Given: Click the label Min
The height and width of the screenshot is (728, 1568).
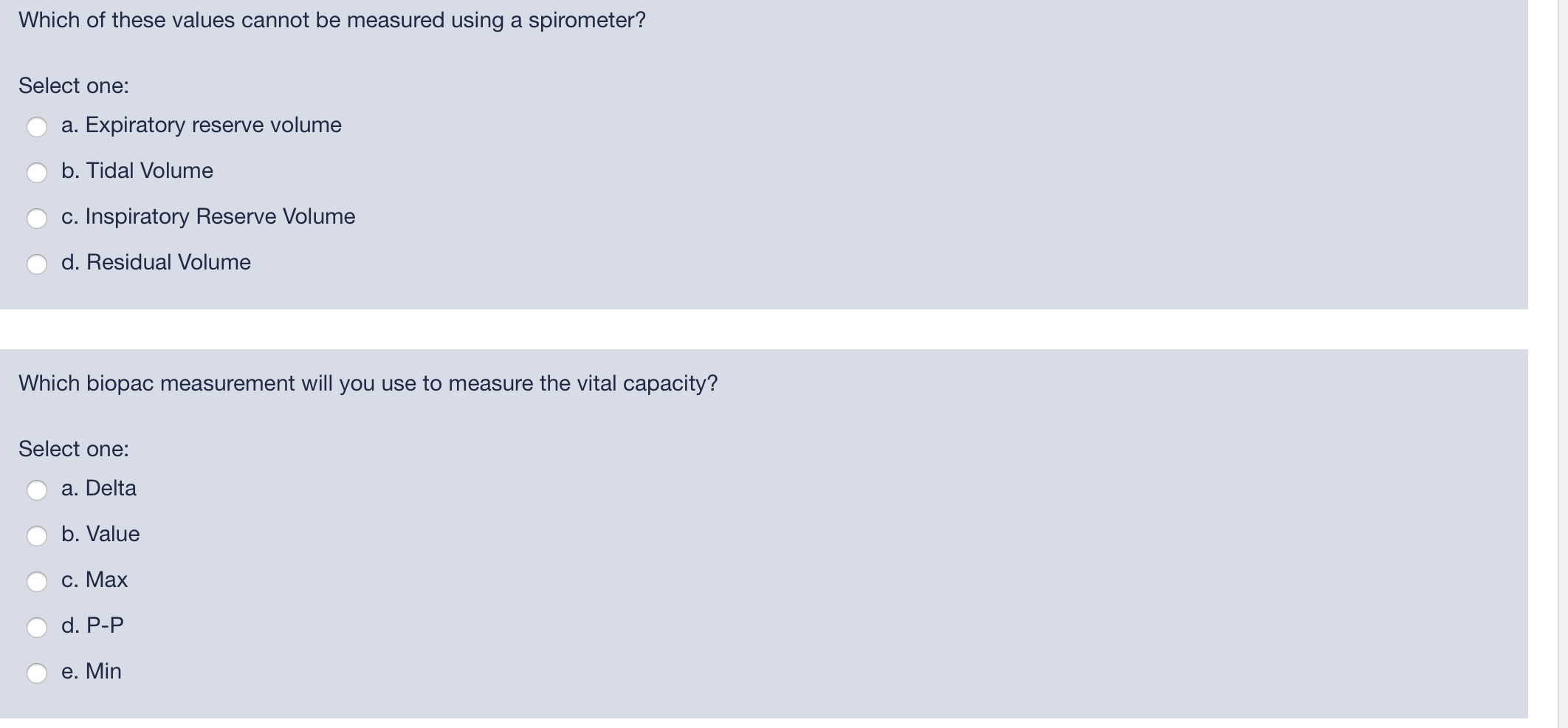Looking at the screenshot, I should click(91, 672).
